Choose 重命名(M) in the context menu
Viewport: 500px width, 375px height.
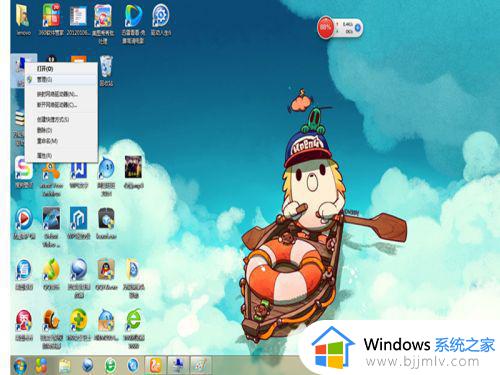pyautogui.click(x=61, y=141)
